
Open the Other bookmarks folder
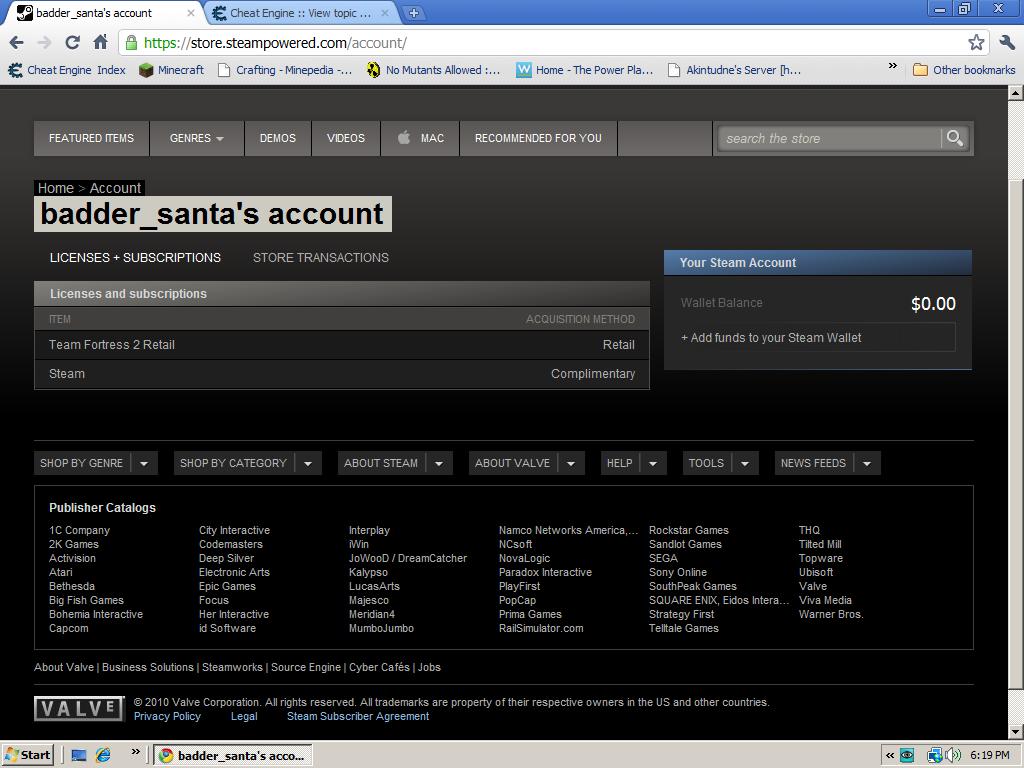click(964, 70)
